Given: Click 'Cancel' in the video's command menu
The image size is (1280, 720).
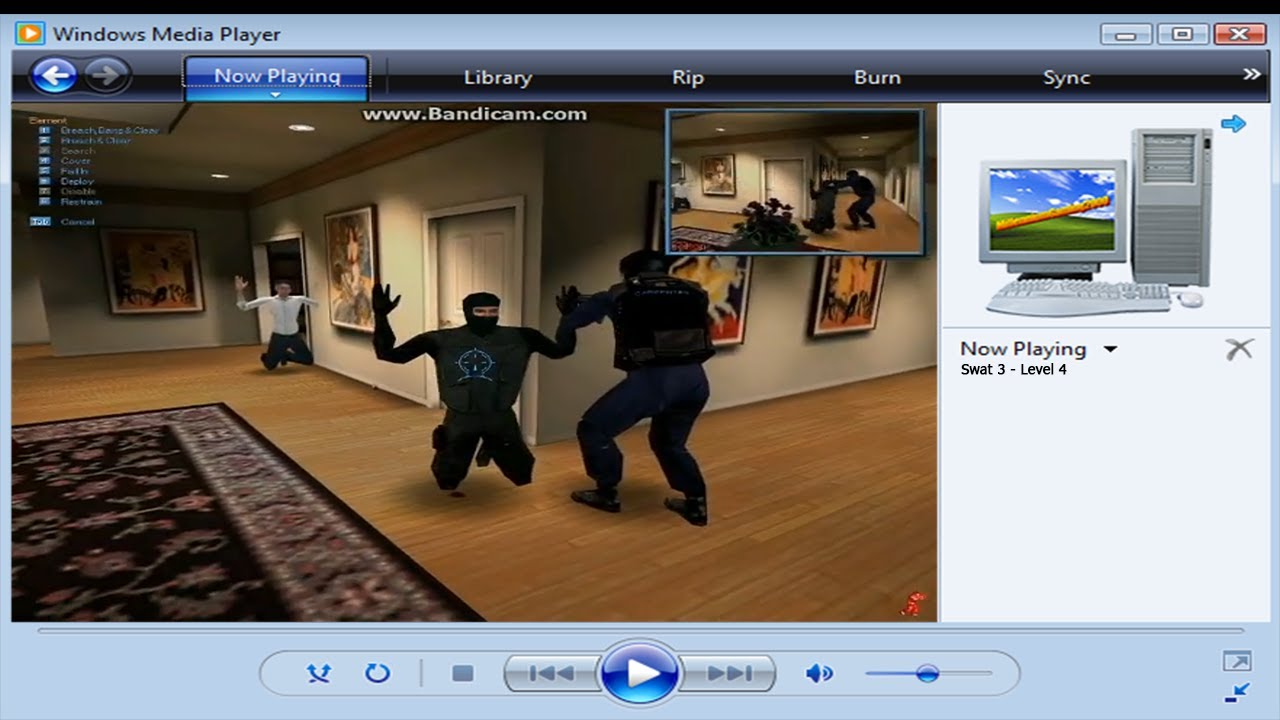Looking at the screenshot, I should tap(77, 222).
